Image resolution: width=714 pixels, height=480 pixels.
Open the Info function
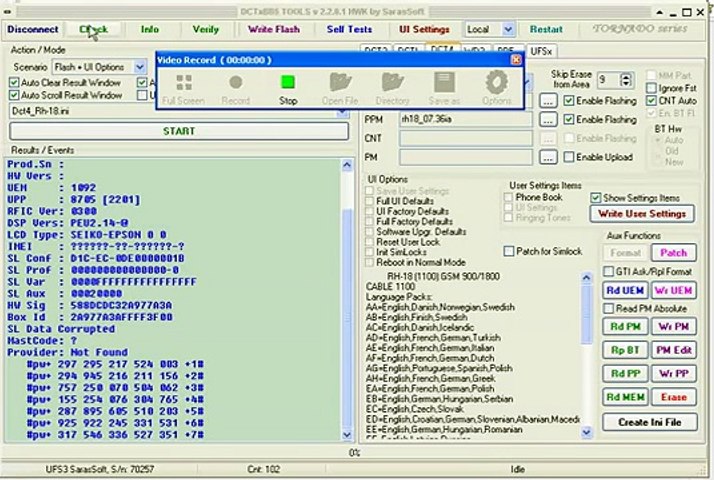point(150,30)
